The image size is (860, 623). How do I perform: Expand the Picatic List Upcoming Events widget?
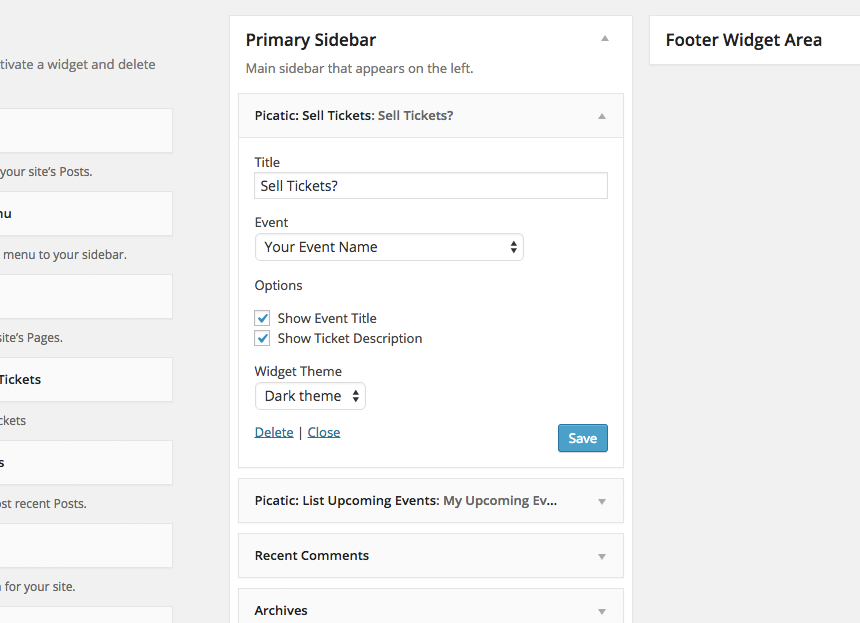[431, 501]
